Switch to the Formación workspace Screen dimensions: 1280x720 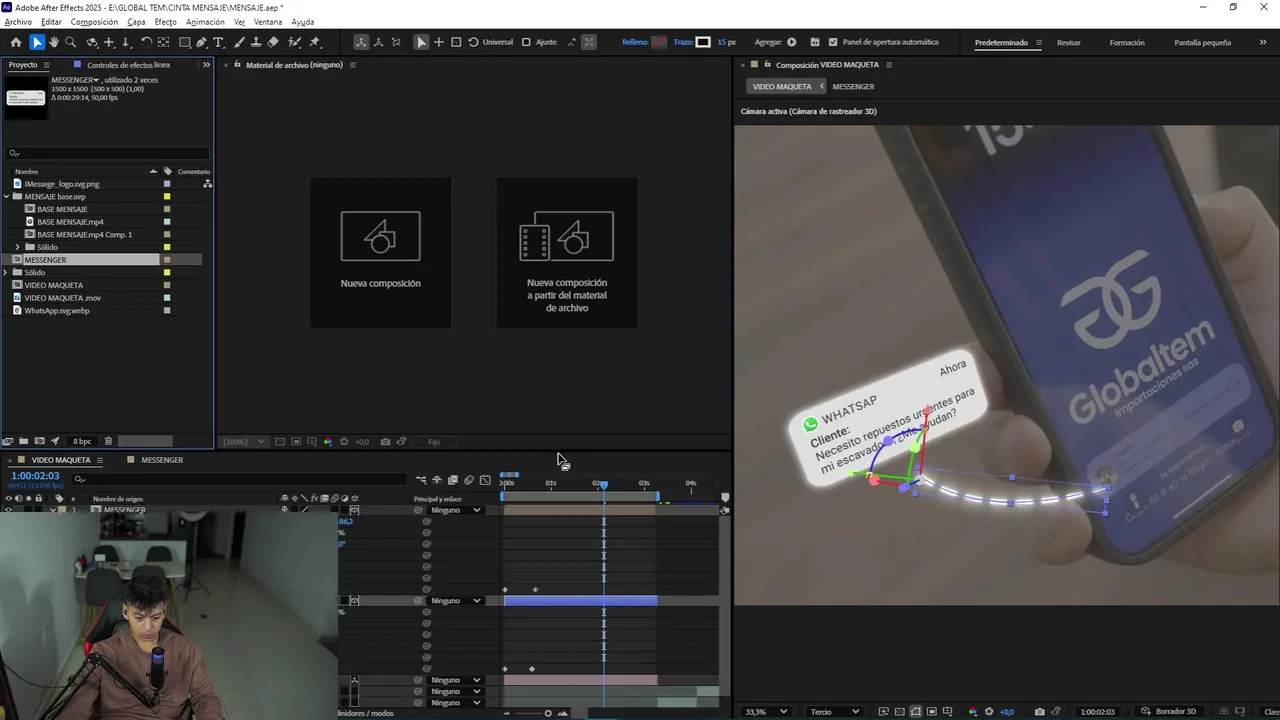(1127, 42)
